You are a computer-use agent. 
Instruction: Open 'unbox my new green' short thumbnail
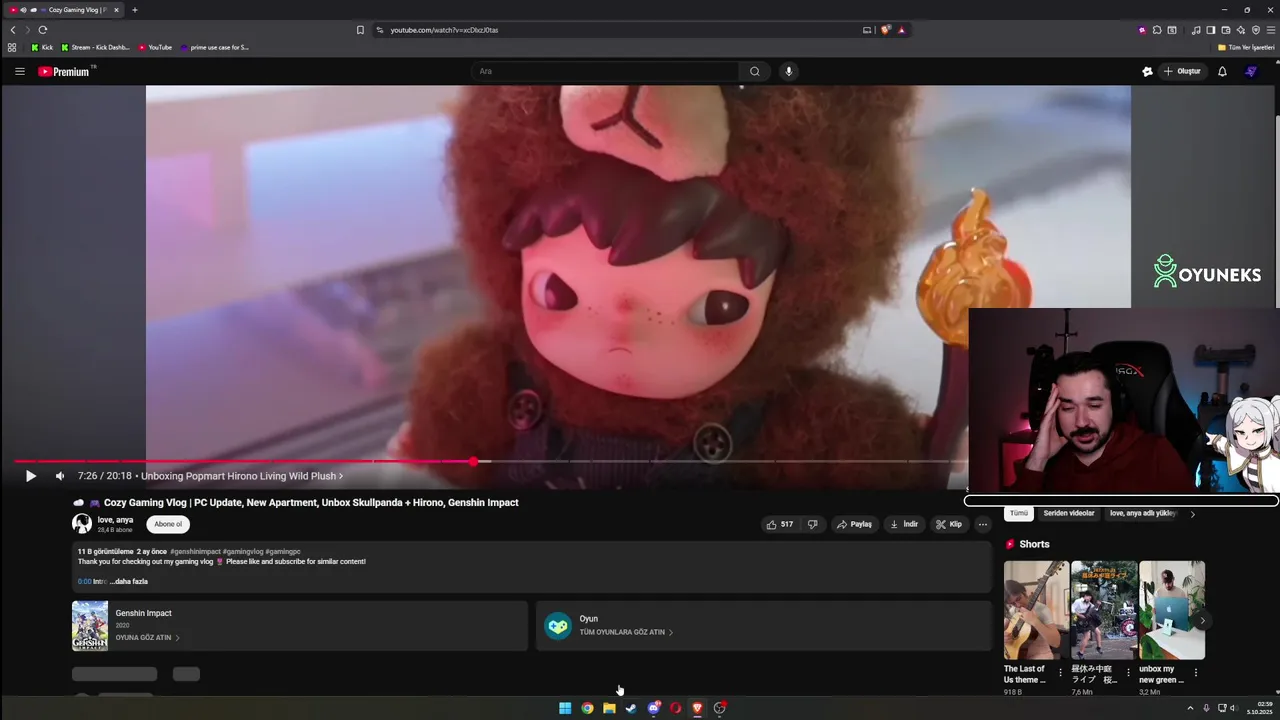tap(1172, 610)
